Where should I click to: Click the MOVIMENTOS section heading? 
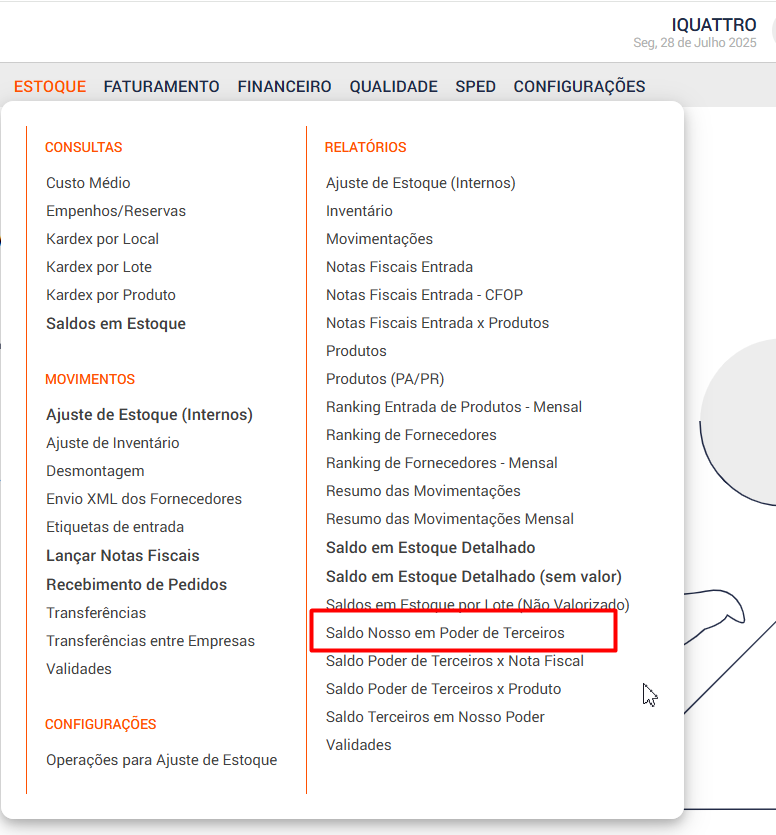pyautogui.click(x=90, y=379)
